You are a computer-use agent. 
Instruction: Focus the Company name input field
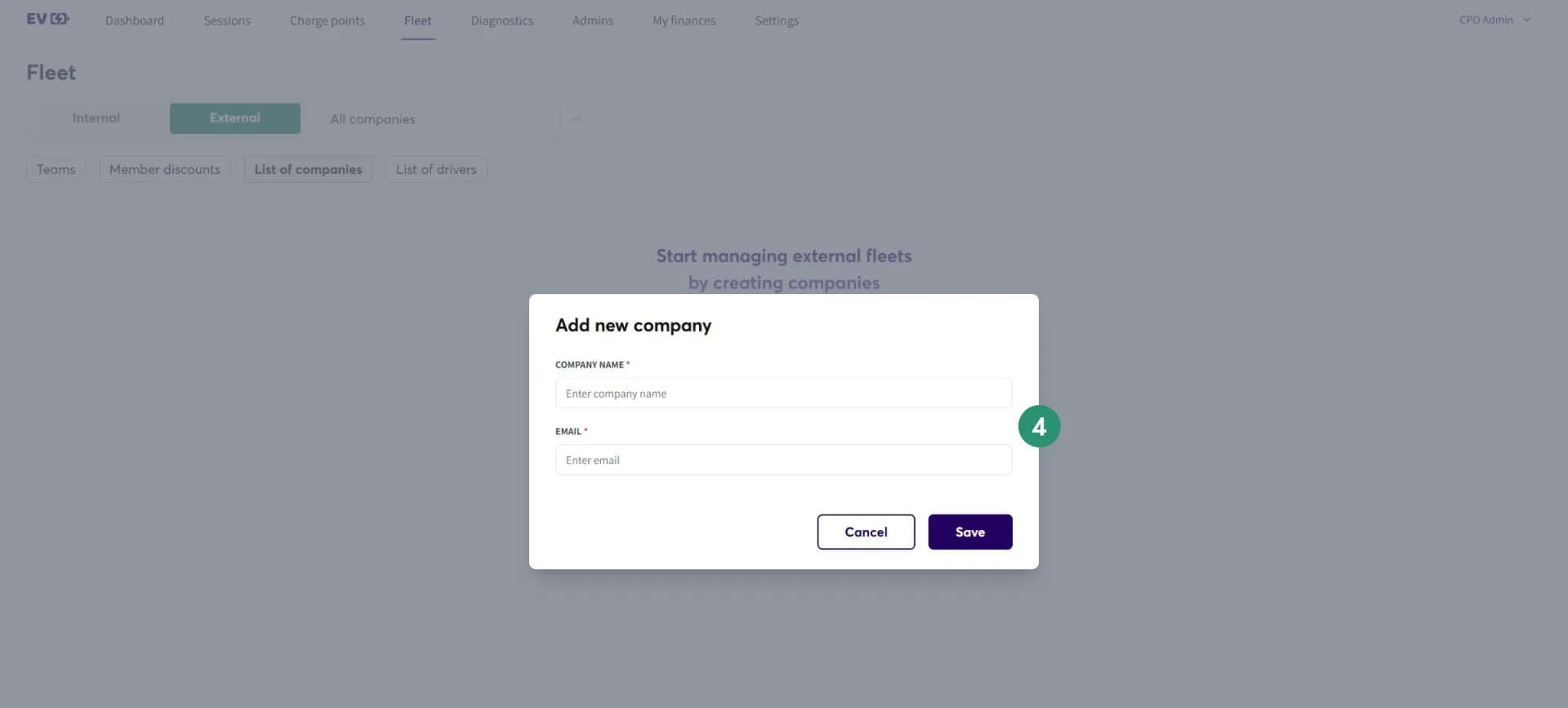coord(784,393)
